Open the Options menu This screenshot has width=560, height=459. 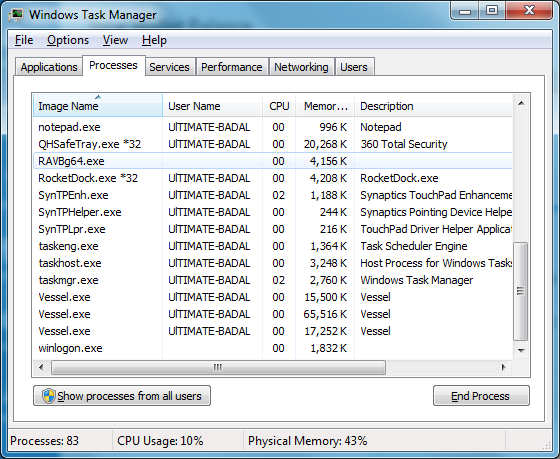click(68, 40)
